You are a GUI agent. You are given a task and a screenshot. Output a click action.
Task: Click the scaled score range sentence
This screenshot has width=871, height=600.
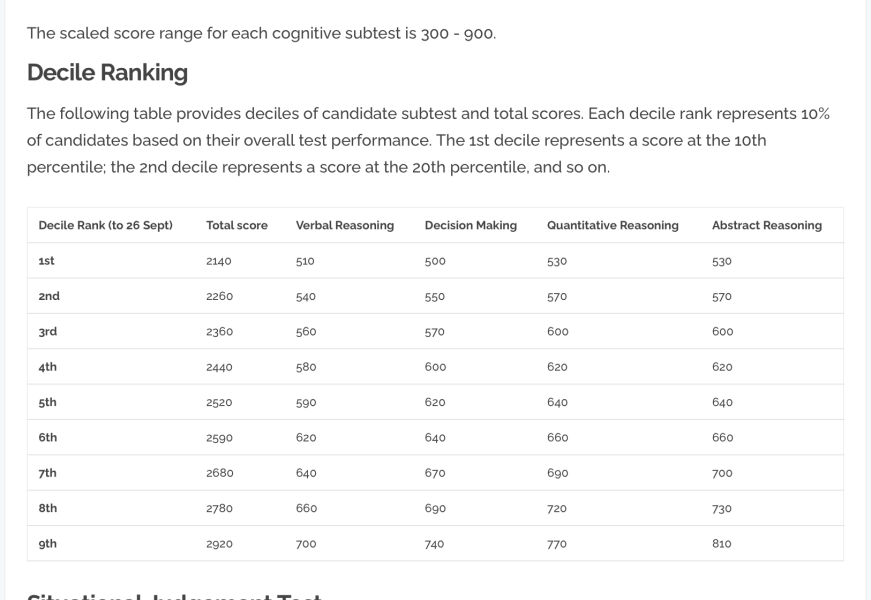pyautogui.click(x=261, y=33)
